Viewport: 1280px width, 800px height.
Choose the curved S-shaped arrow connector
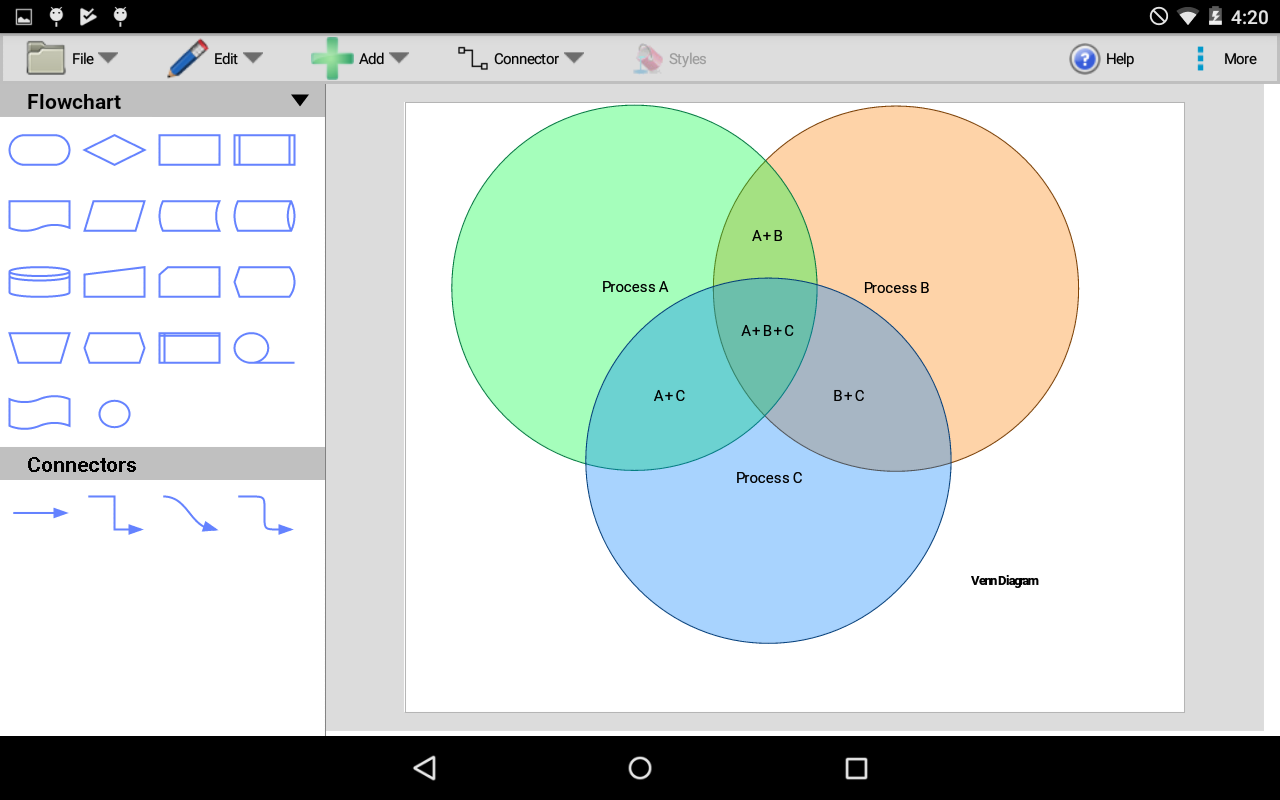(x=190, y=514)
